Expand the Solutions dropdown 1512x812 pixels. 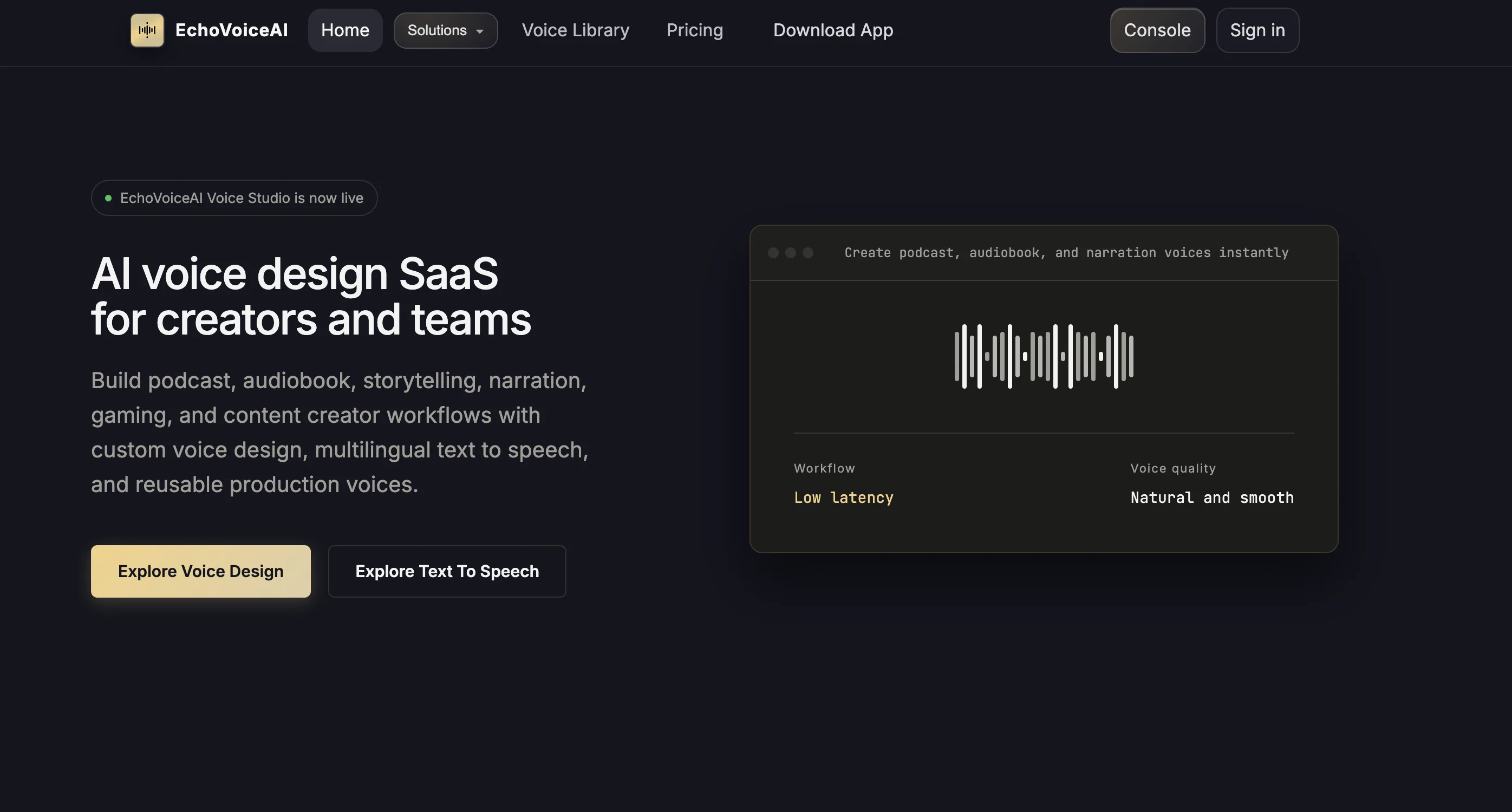(446, 30)
